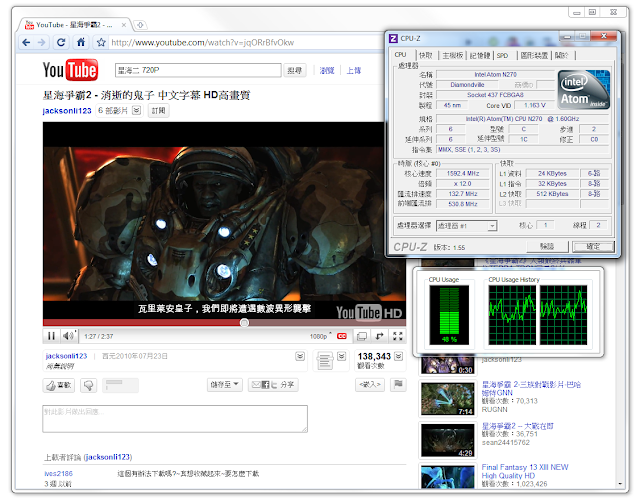Click the browser address bar URL
Image resolution: width=640 pixels, height=500 pixels.
[202, 42]
